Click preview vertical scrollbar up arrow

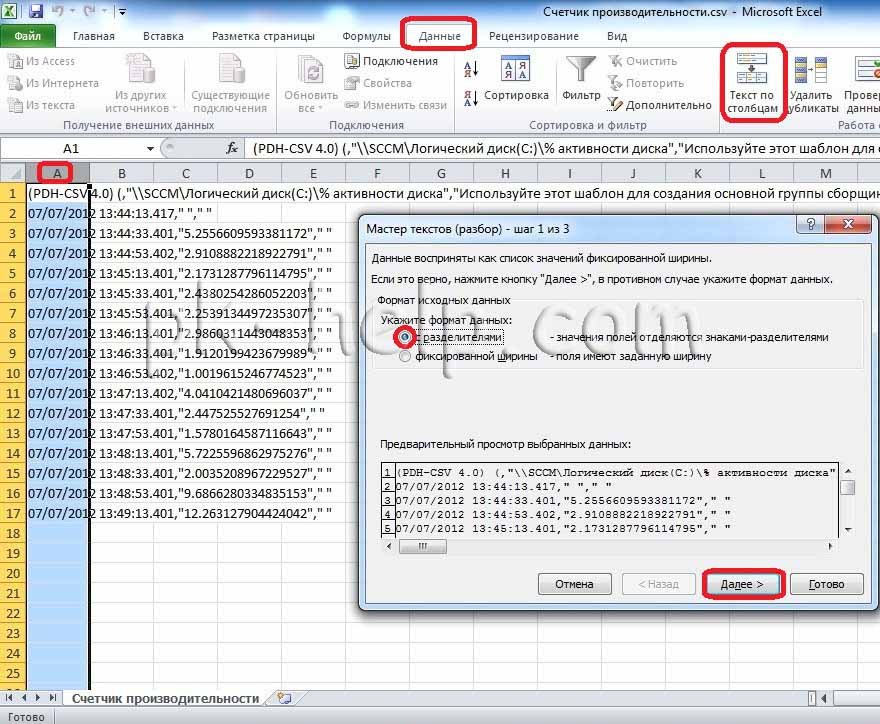point(848,471)
